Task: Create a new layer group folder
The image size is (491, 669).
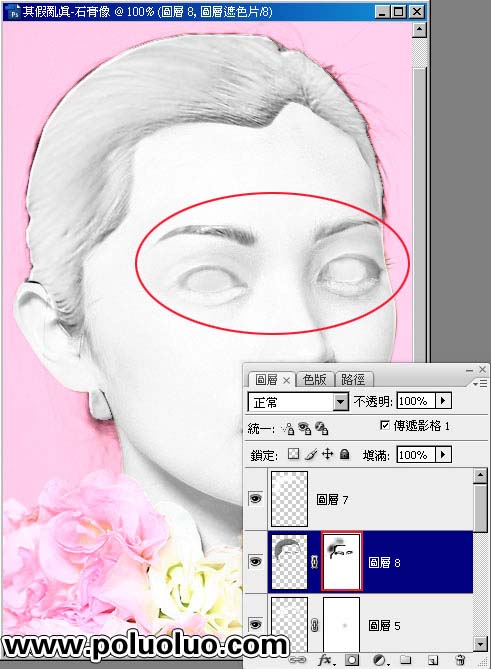Action: (406, 660)
